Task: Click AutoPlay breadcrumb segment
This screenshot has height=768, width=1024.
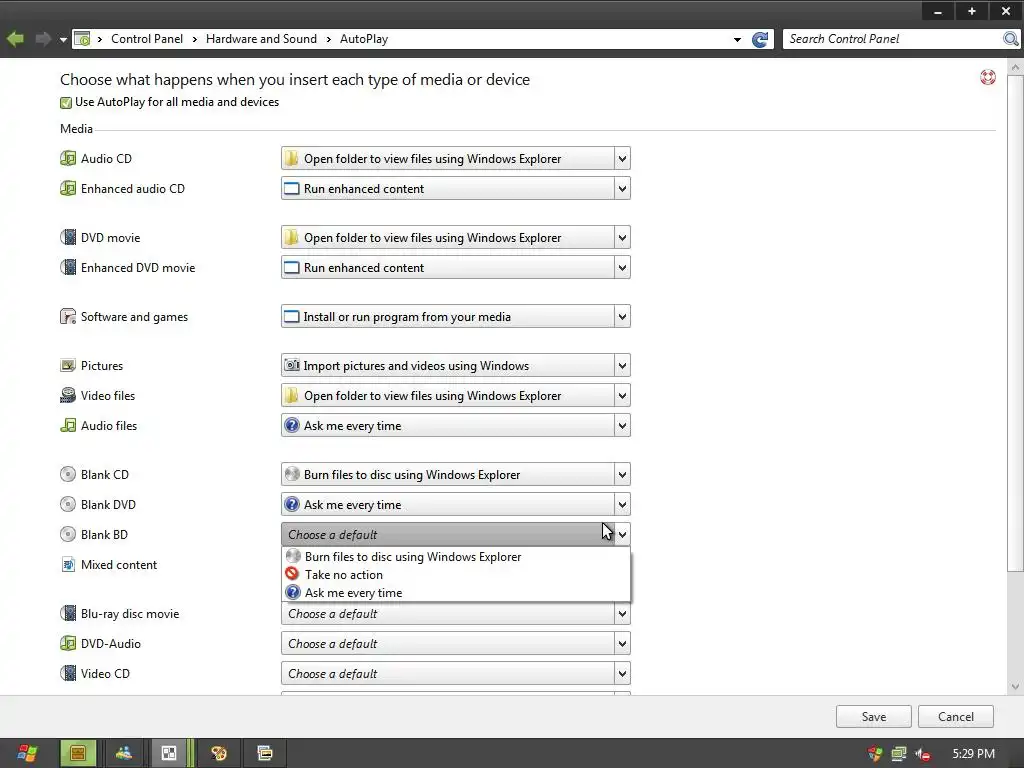Action: tap(364, 39)
